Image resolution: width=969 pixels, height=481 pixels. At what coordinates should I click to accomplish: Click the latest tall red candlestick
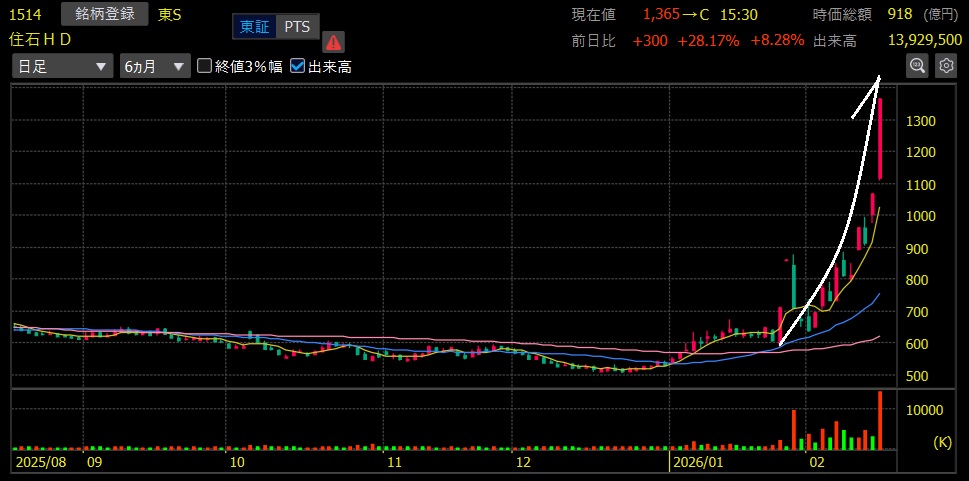click(880, 138)
